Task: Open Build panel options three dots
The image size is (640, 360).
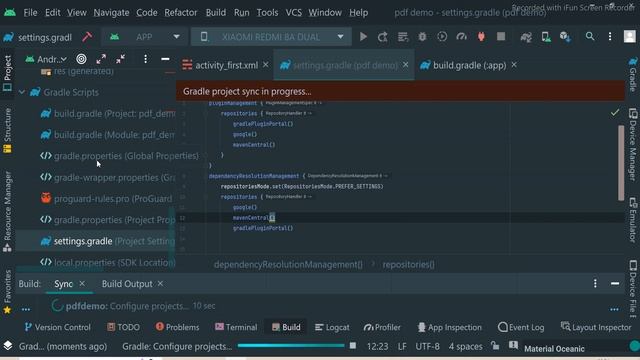Action: 595,283
